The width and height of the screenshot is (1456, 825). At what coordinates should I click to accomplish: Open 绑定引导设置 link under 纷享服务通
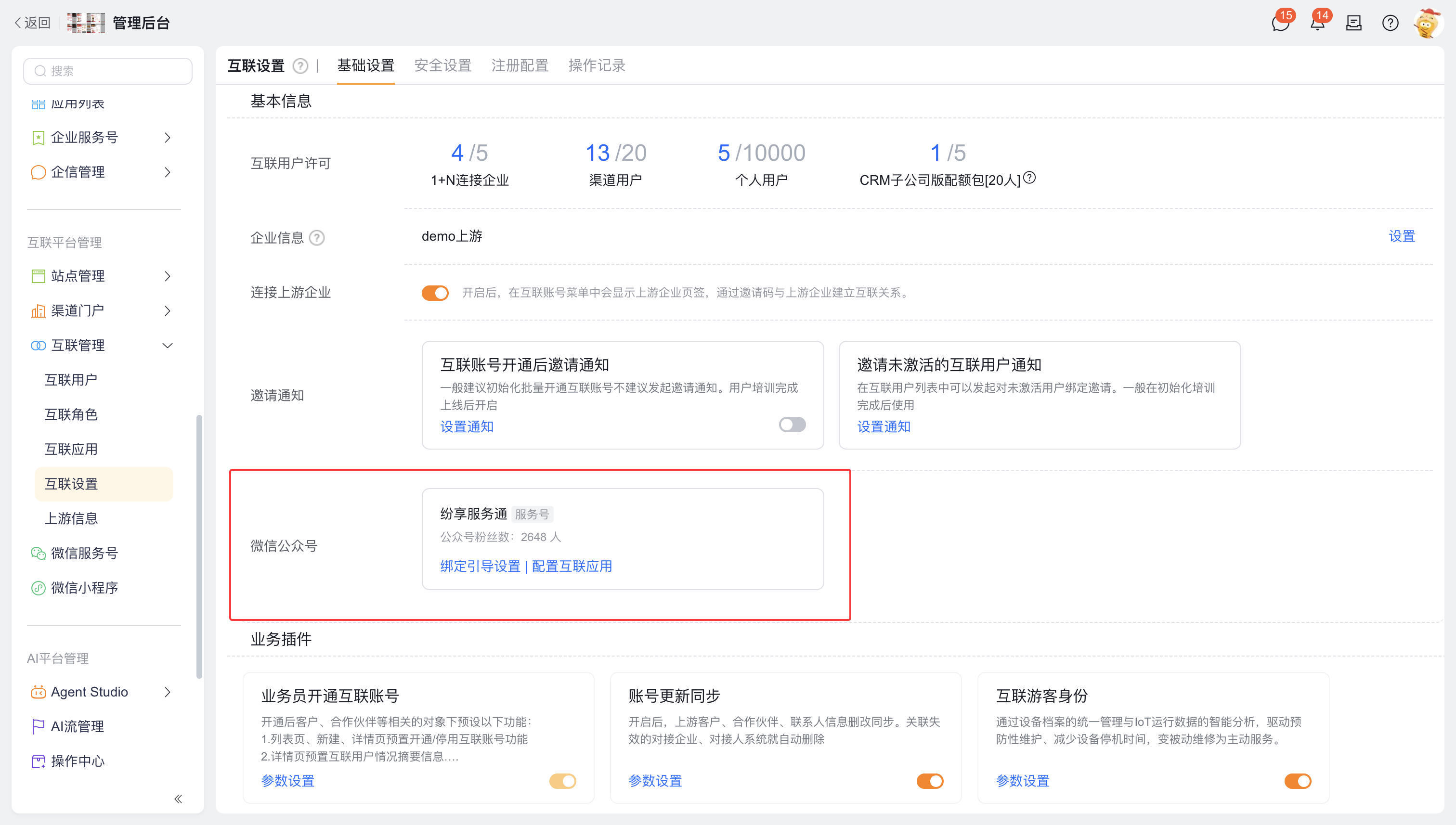click(x=480, y=566)
